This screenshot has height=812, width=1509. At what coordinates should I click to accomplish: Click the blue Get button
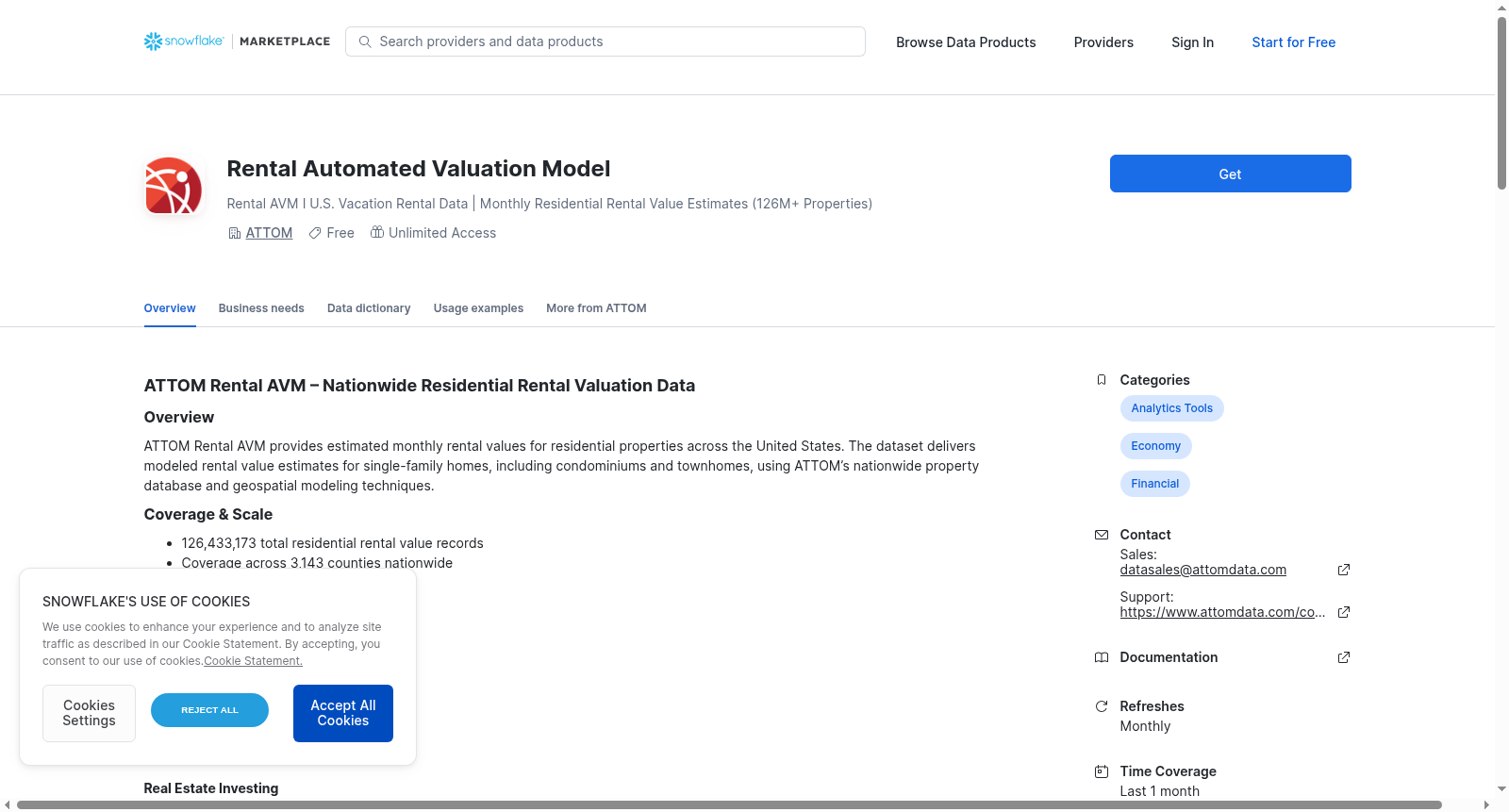1230,174
